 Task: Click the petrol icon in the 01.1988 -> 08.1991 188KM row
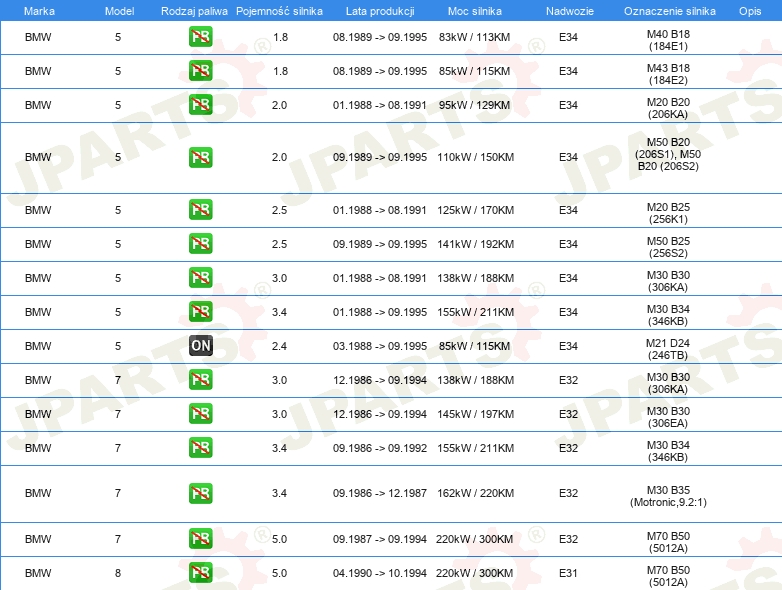coord(200,277)
